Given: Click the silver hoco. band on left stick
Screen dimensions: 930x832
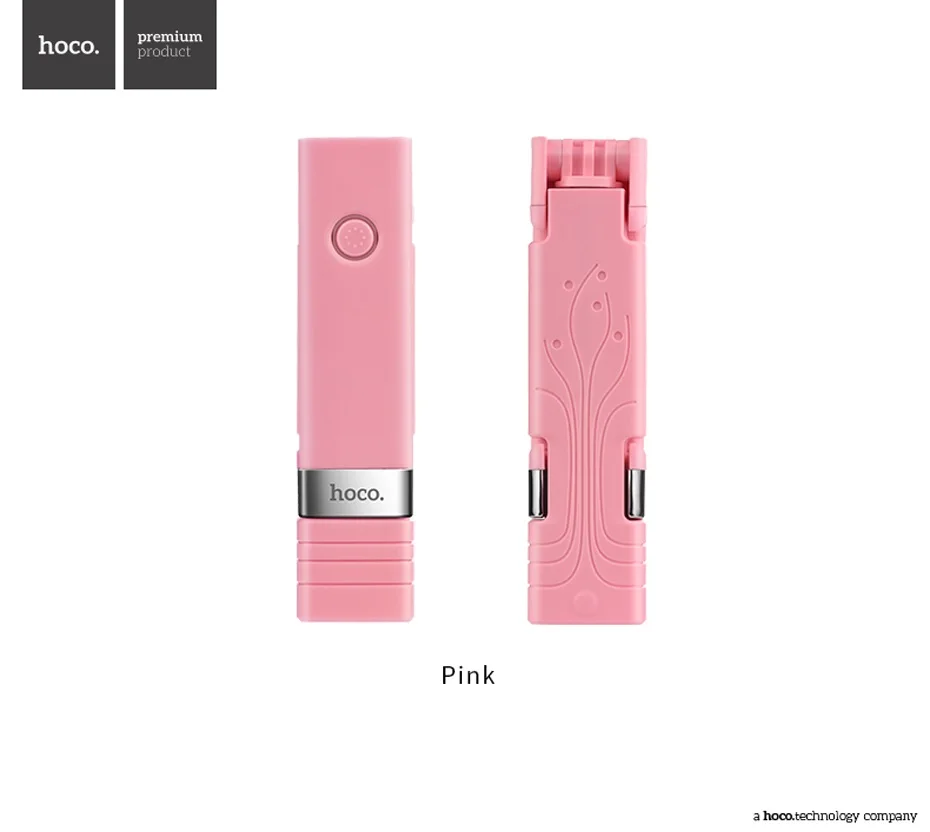Looking at the screenshot, I should (x=355, y=493).
